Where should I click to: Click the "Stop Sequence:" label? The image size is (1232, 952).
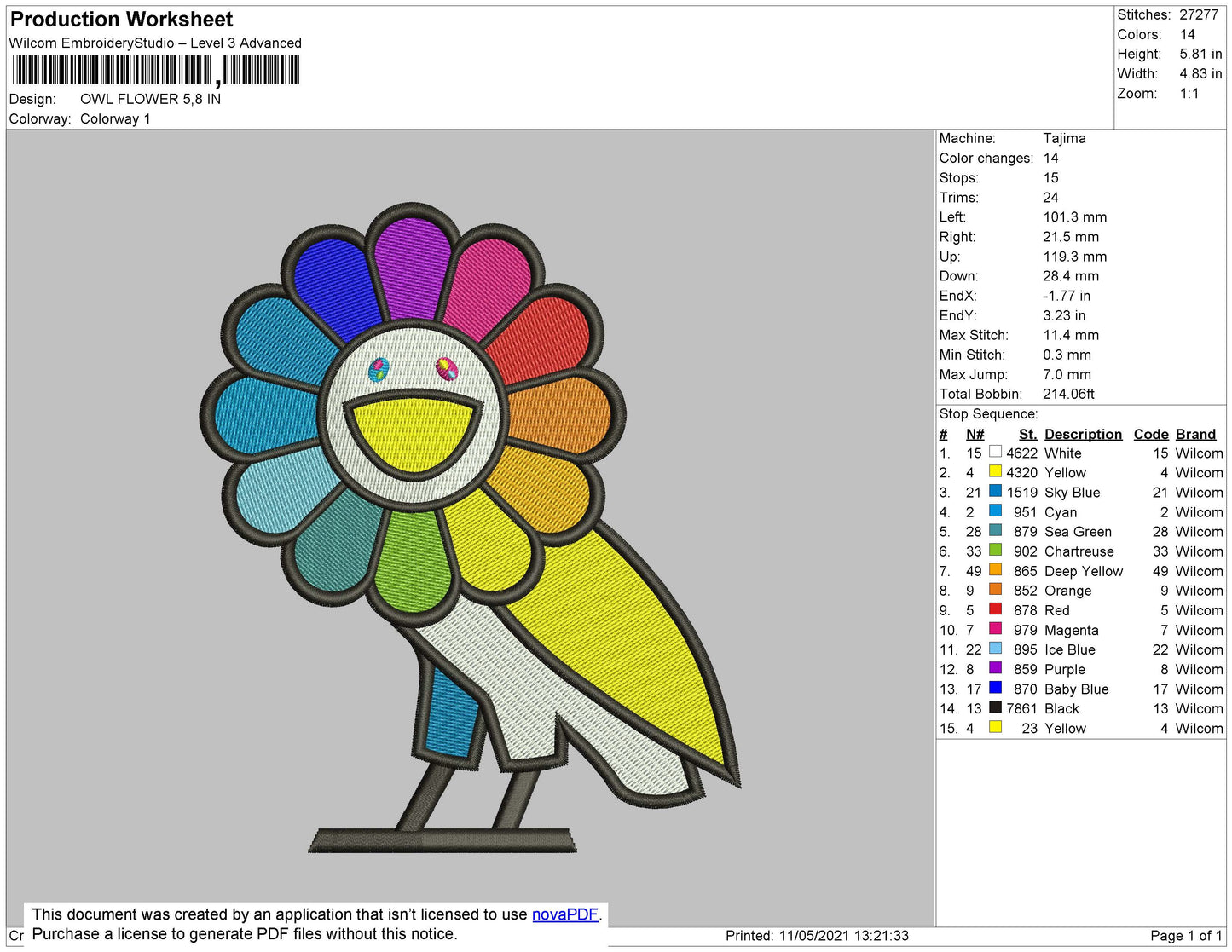pos(988,414)
